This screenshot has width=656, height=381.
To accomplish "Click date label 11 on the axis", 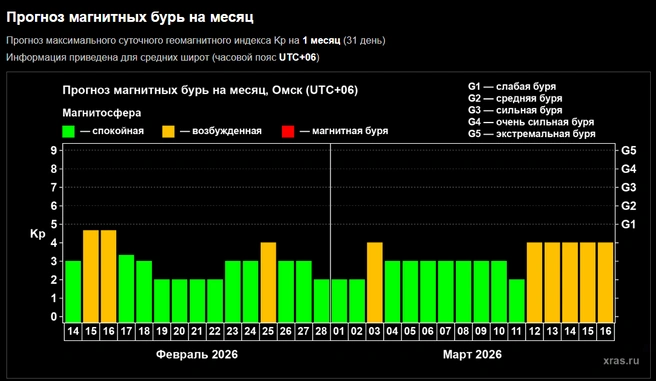I will (x=517, y=332).
